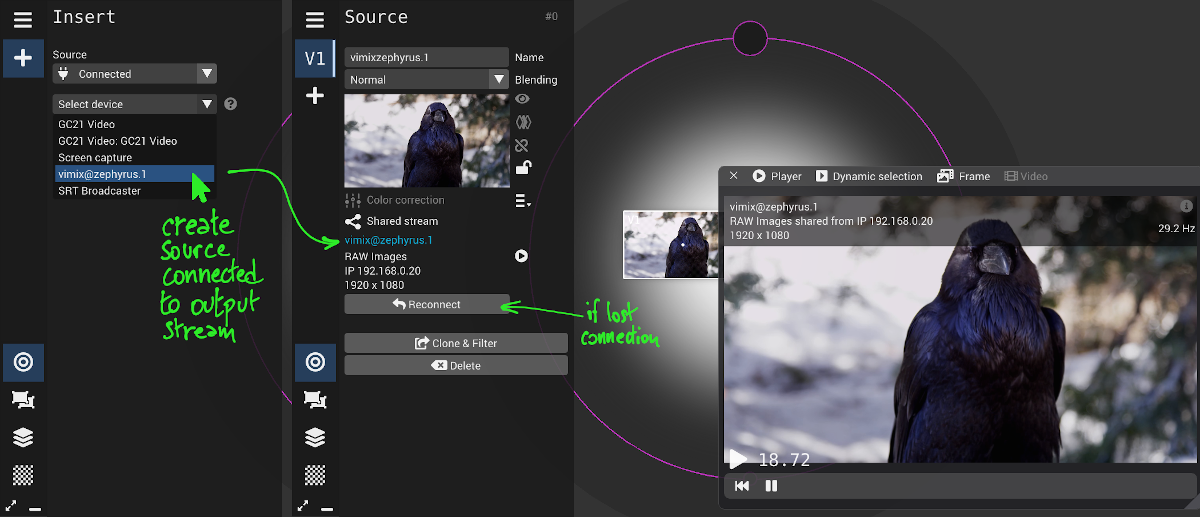1200x517 pixels.
Task: Toggle fullscreen arrows in the Insert panel
Action: pos(11,507)
